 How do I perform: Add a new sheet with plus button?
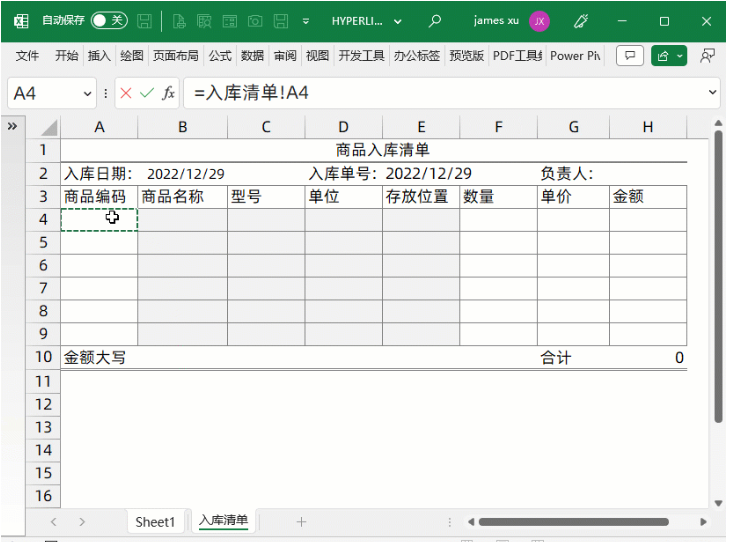coord(301,522)
